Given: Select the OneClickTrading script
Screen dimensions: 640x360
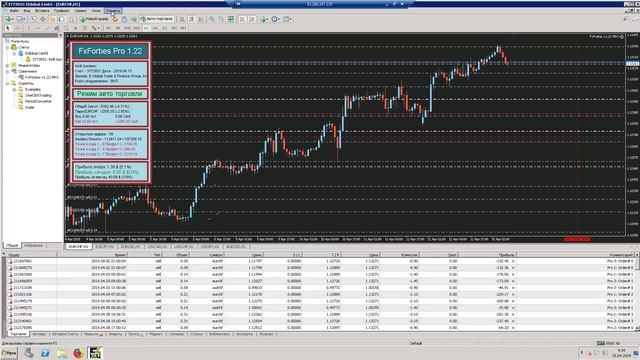Looking at the screenshot, I should tap(38, 95).
